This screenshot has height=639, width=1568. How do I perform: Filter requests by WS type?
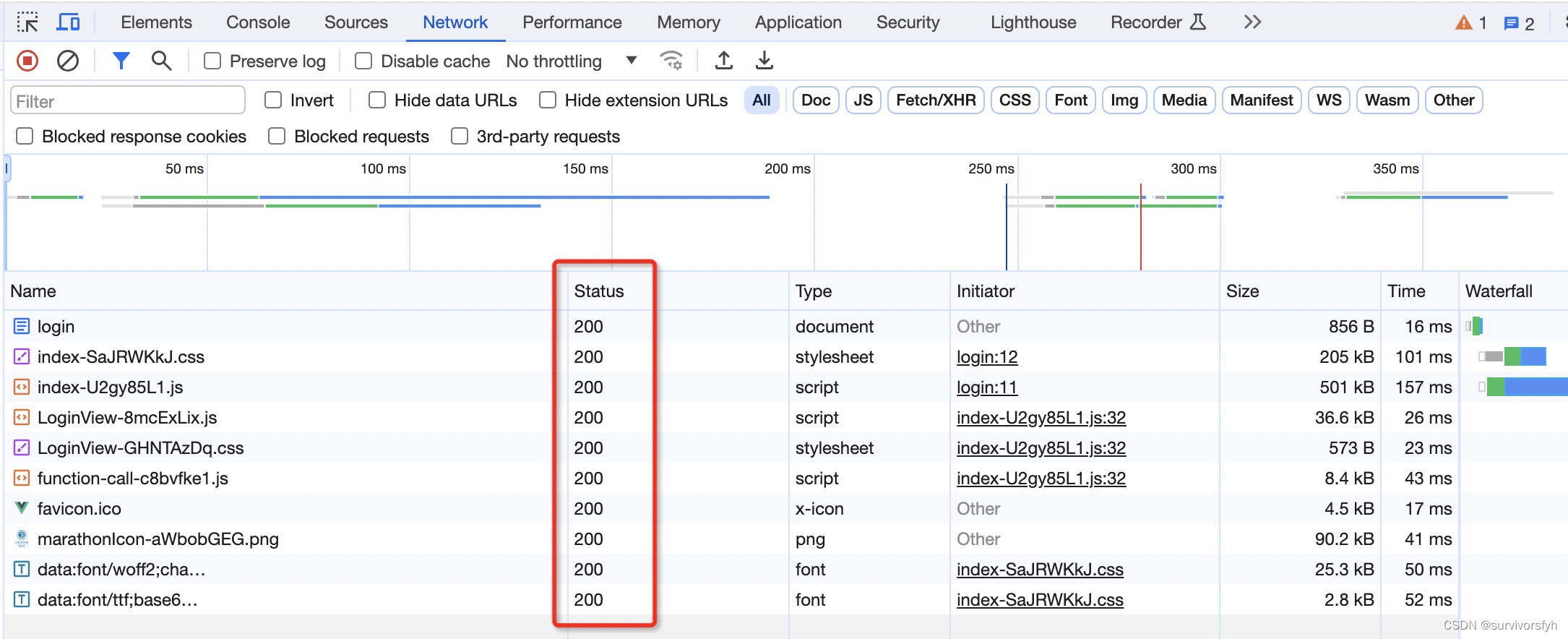pyautogui.click(x=1329, y=100)
